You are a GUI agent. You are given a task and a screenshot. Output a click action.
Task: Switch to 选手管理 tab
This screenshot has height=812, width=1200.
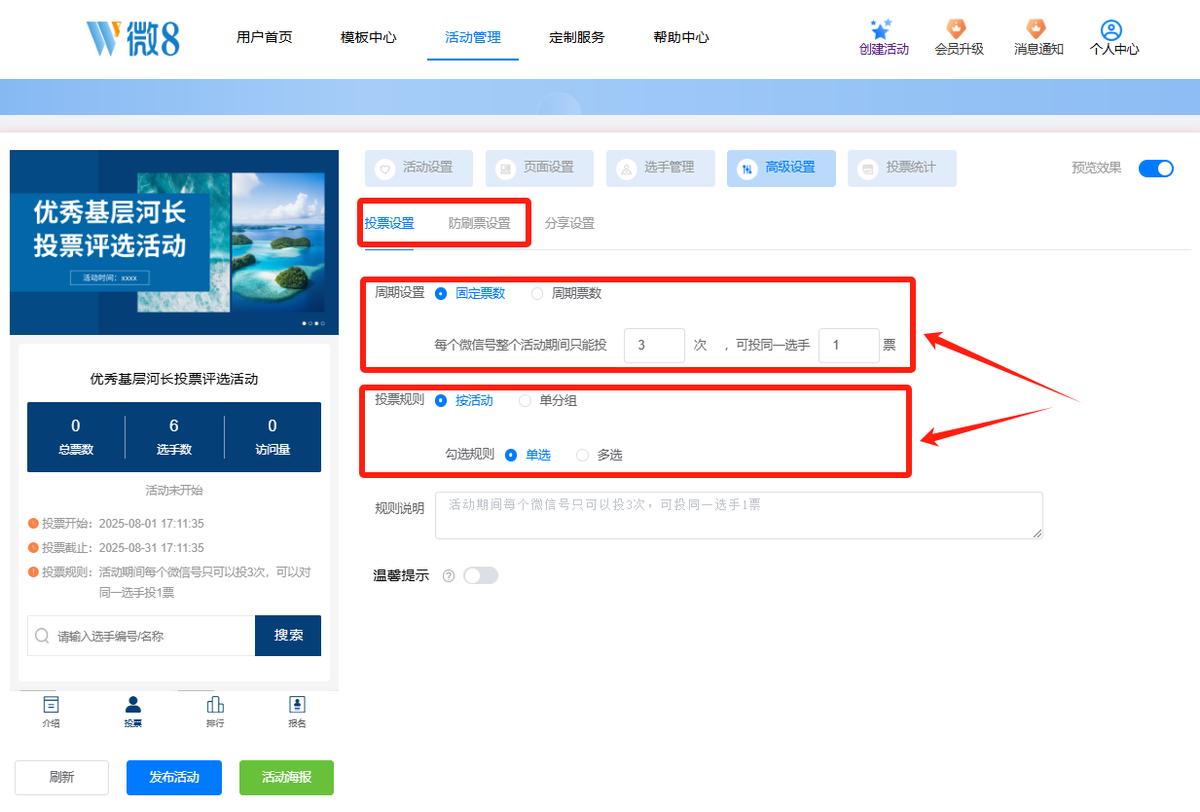[x=660, y=168]
